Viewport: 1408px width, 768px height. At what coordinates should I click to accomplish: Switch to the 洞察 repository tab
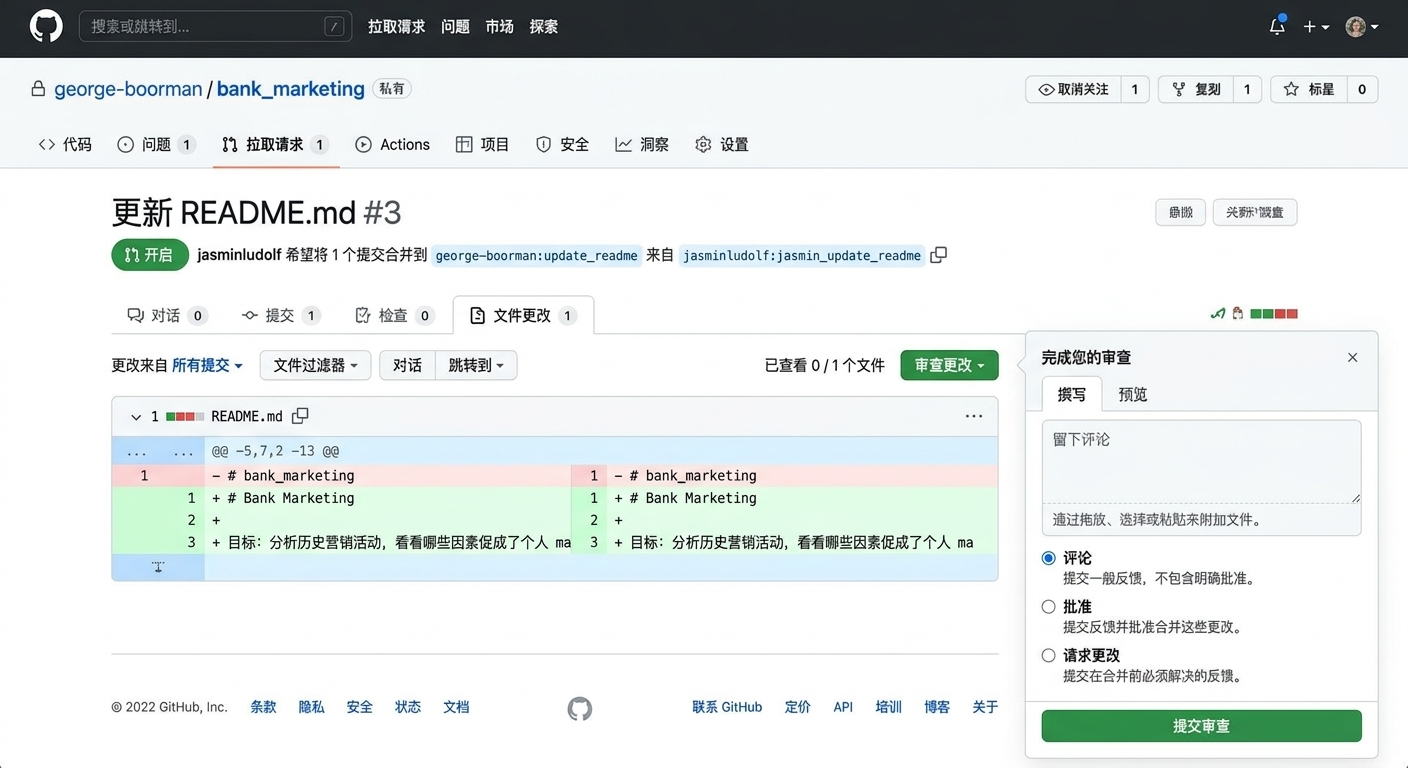point(642,144)
